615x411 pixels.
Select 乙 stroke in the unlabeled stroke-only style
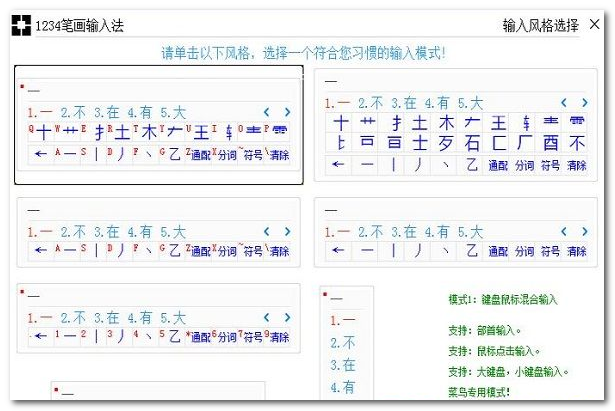pyautogui.click(x=471, y=251)
